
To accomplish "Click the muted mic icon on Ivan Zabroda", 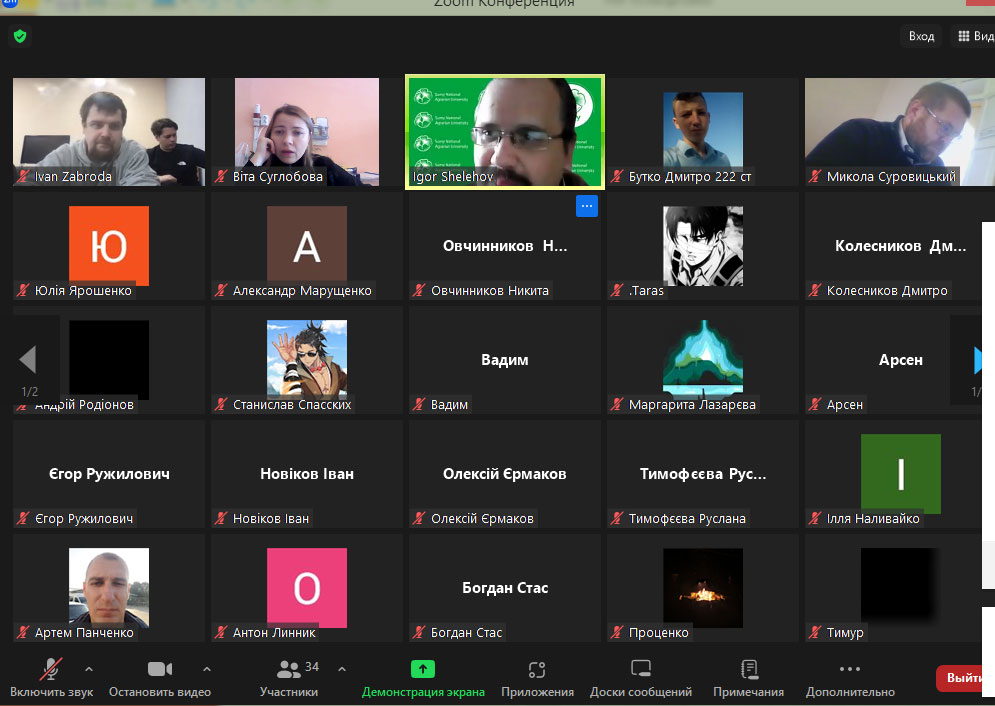I will (x=23, y=177).
